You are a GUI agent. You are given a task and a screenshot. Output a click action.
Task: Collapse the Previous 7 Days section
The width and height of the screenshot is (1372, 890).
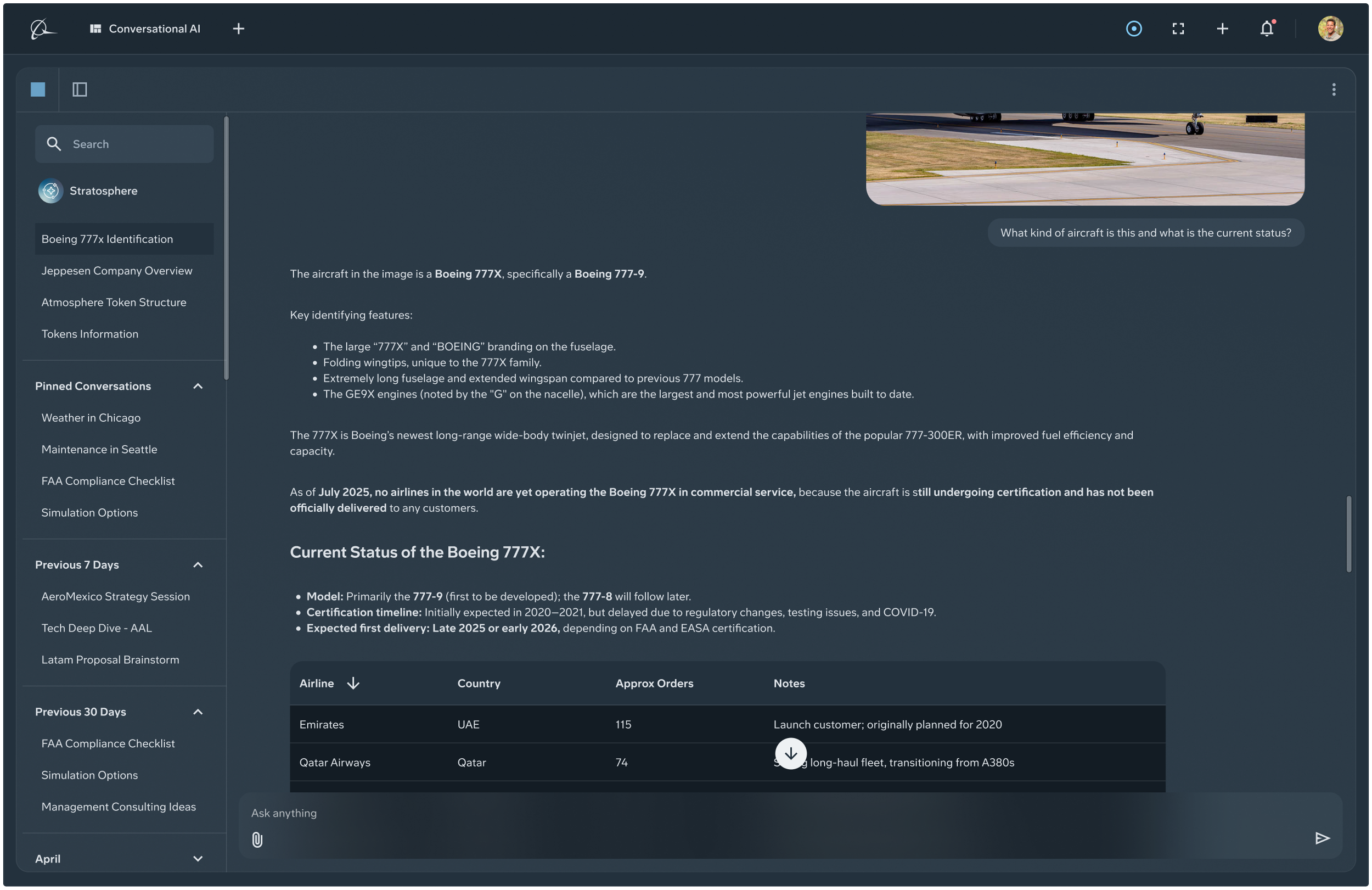198,566
